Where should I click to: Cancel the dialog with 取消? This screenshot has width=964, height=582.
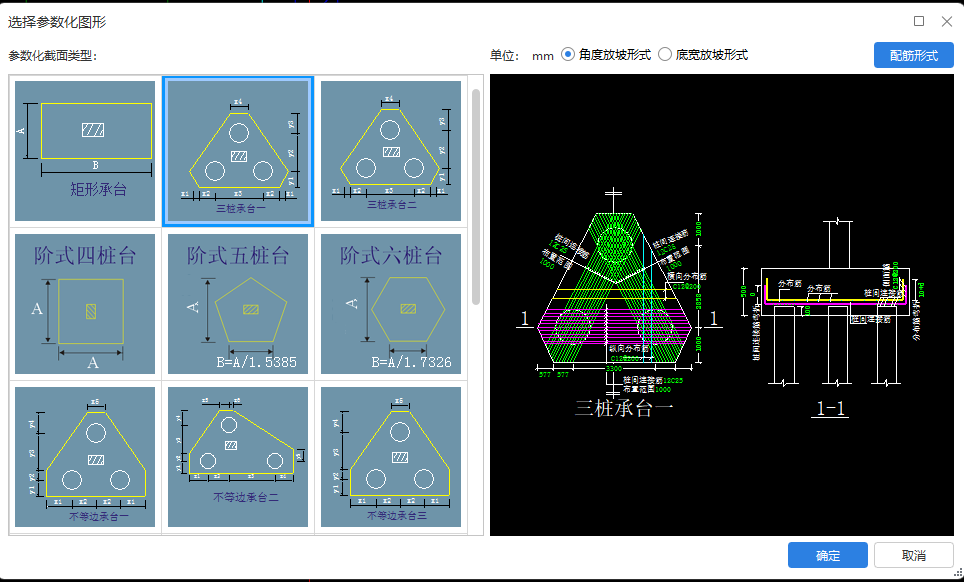(914, 555)
